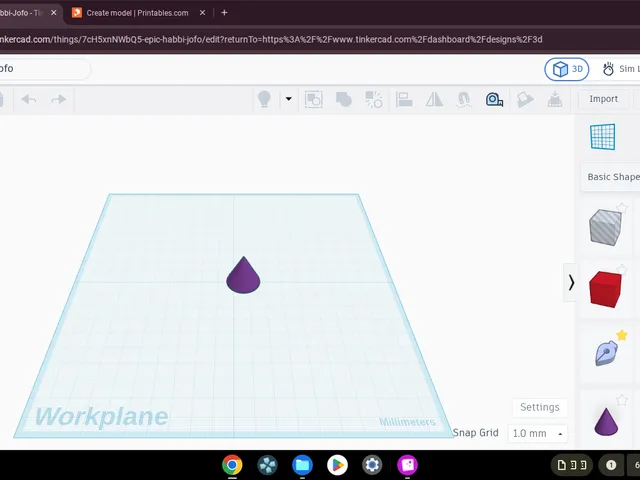Click the Ungroup shapes icon
The height and width of the screenshot is (480, 640).
(373, 99)
